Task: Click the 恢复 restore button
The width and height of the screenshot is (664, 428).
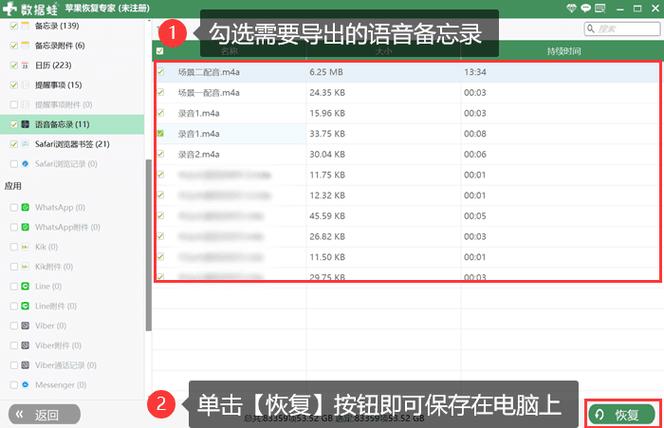Action: pos(622,414)
